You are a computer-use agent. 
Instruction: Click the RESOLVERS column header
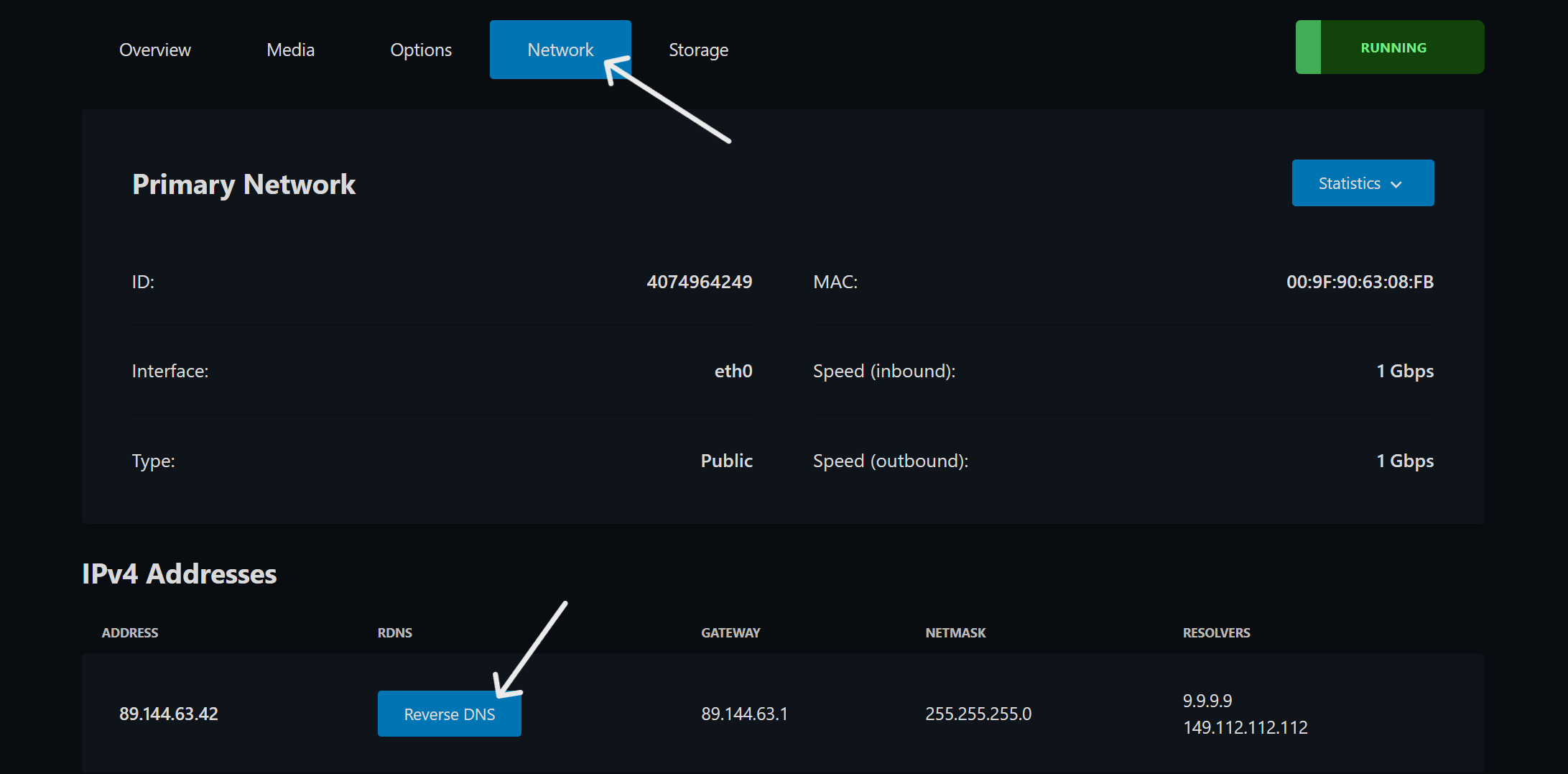[x=1216, y=632]
